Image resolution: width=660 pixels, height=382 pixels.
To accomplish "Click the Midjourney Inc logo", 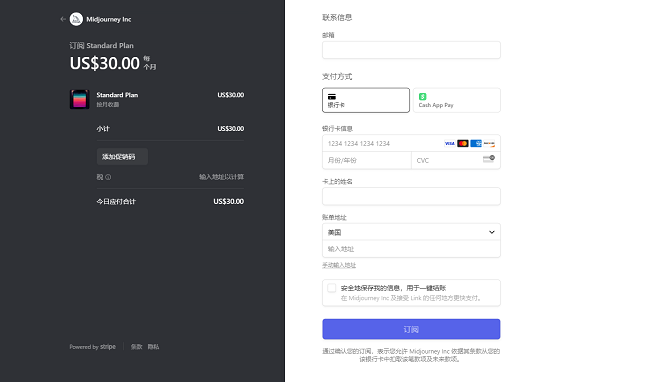I will pyautogui.click(x=76, y=19).
